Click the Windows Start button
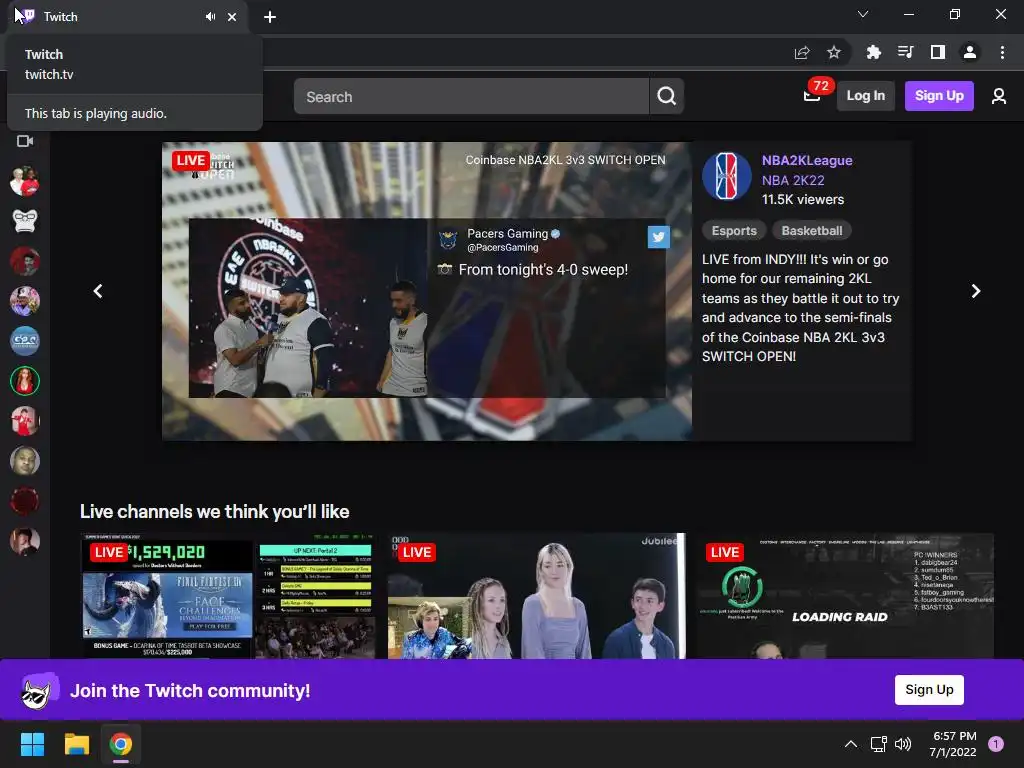 click(32, 744)
